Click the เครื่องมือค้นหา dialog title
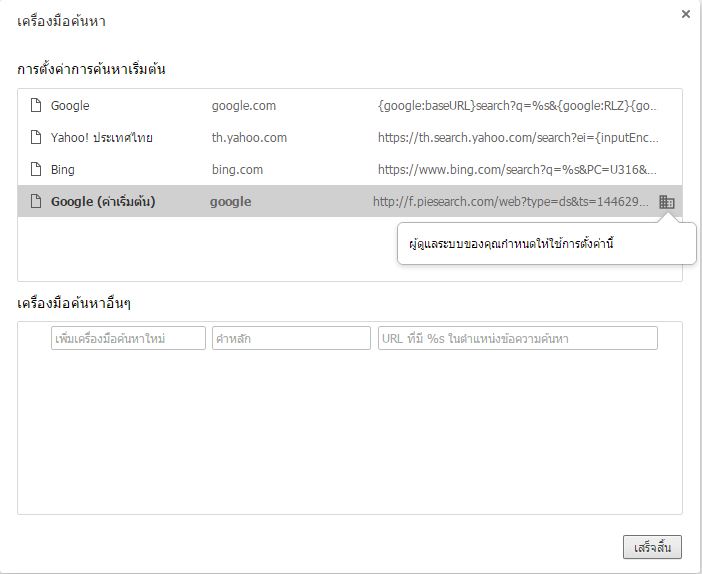 tap(61, 21)
